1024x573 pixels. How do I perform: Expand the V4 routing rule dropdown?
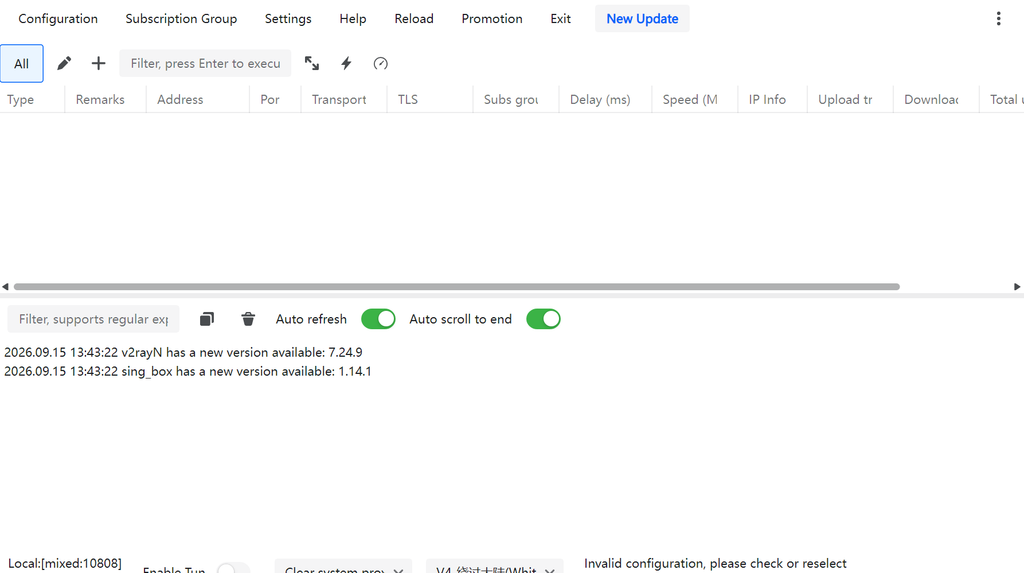[x=494, y=567]
